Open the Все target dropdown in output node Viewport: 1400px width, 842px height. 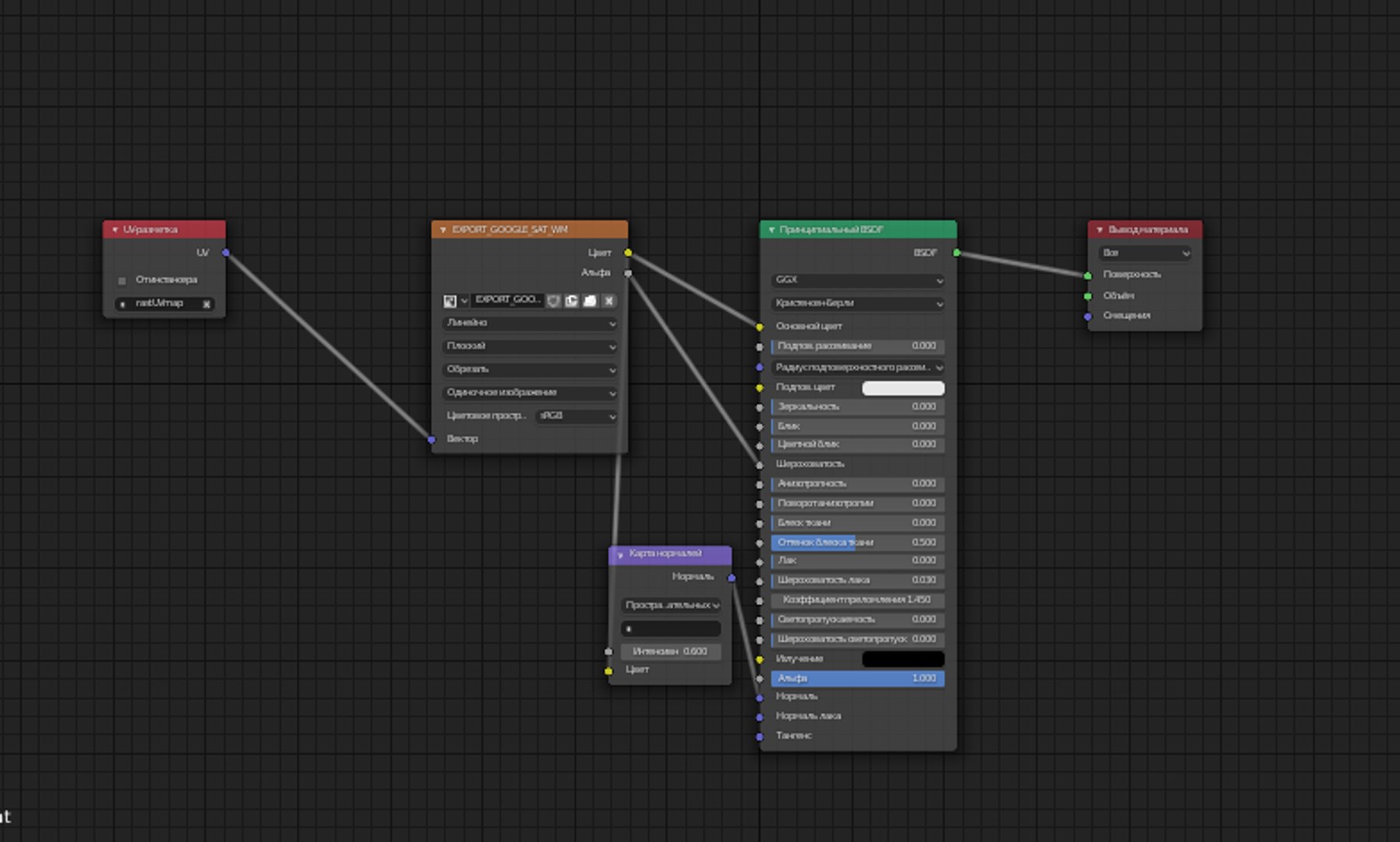click(1145, 253)
